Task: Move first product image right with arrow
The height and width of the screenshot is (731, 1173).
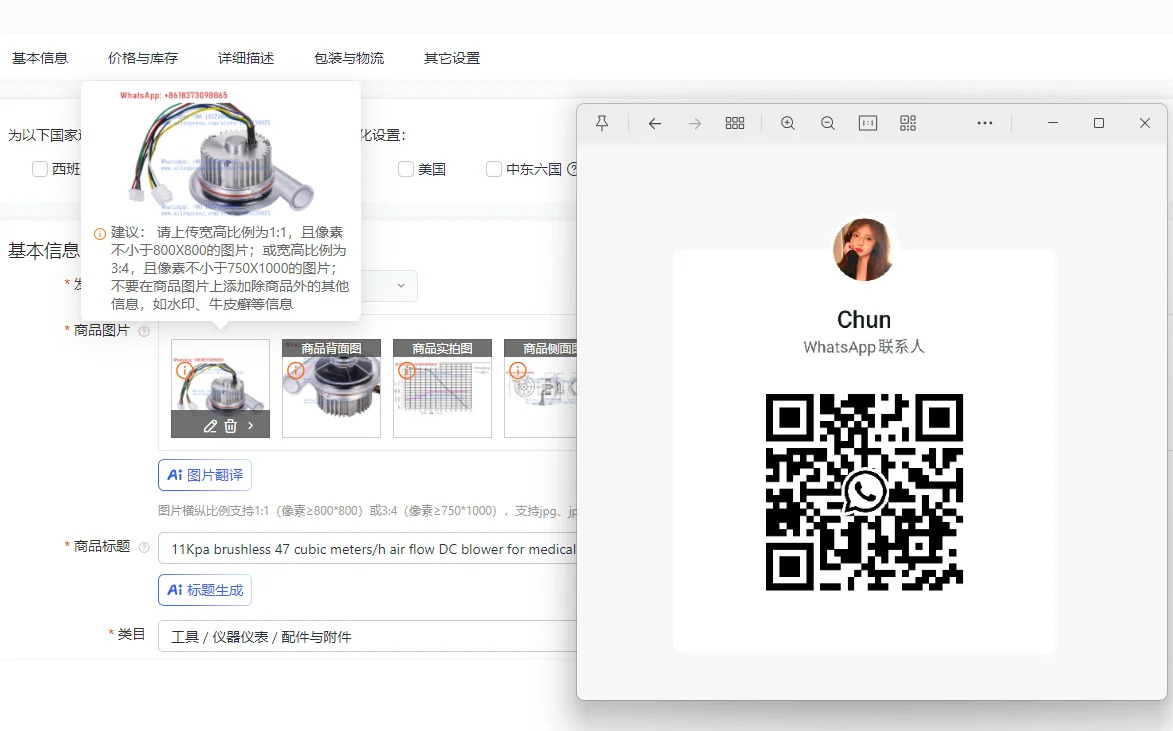Action: point(251,426)
